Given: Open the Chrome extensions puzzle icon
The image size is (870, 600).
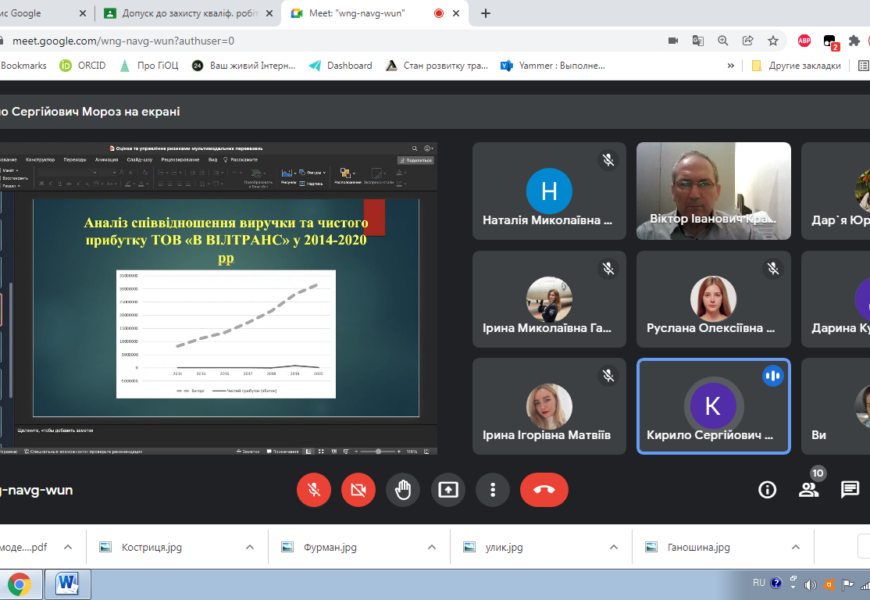Looking at the screenshot, I should click(x=854, y=41).
